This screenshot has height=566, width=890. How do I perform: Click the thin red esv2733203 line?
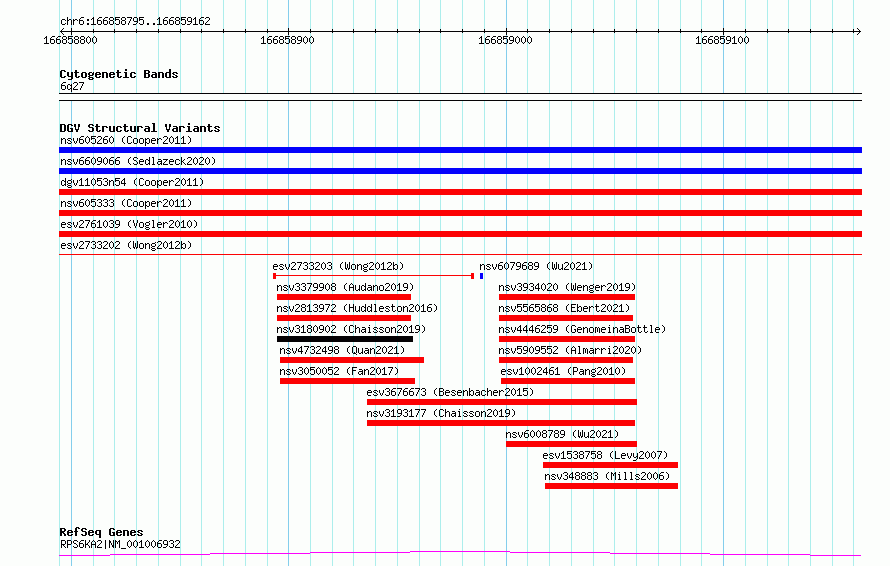tap(373, 276)
